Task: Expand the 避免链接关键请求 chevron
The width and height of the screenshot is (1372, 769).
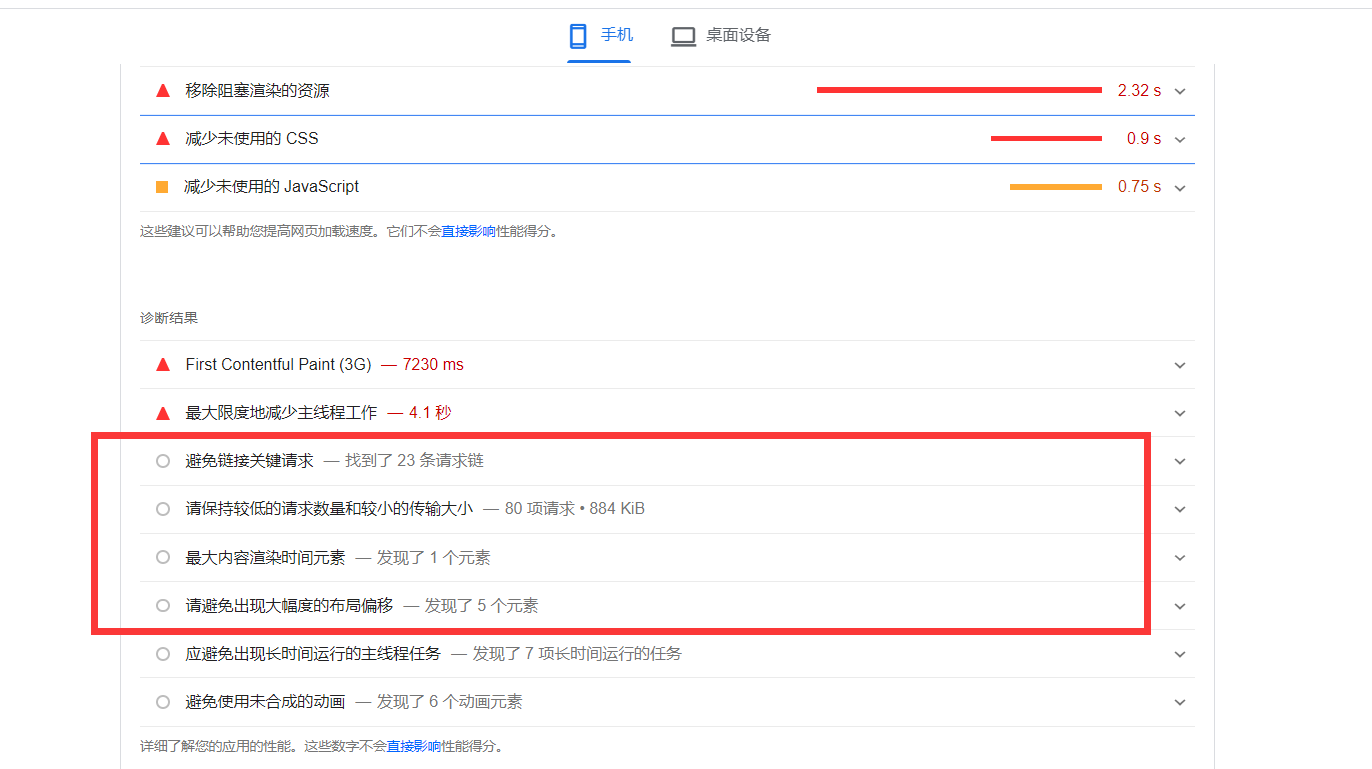Action: 1180,461
